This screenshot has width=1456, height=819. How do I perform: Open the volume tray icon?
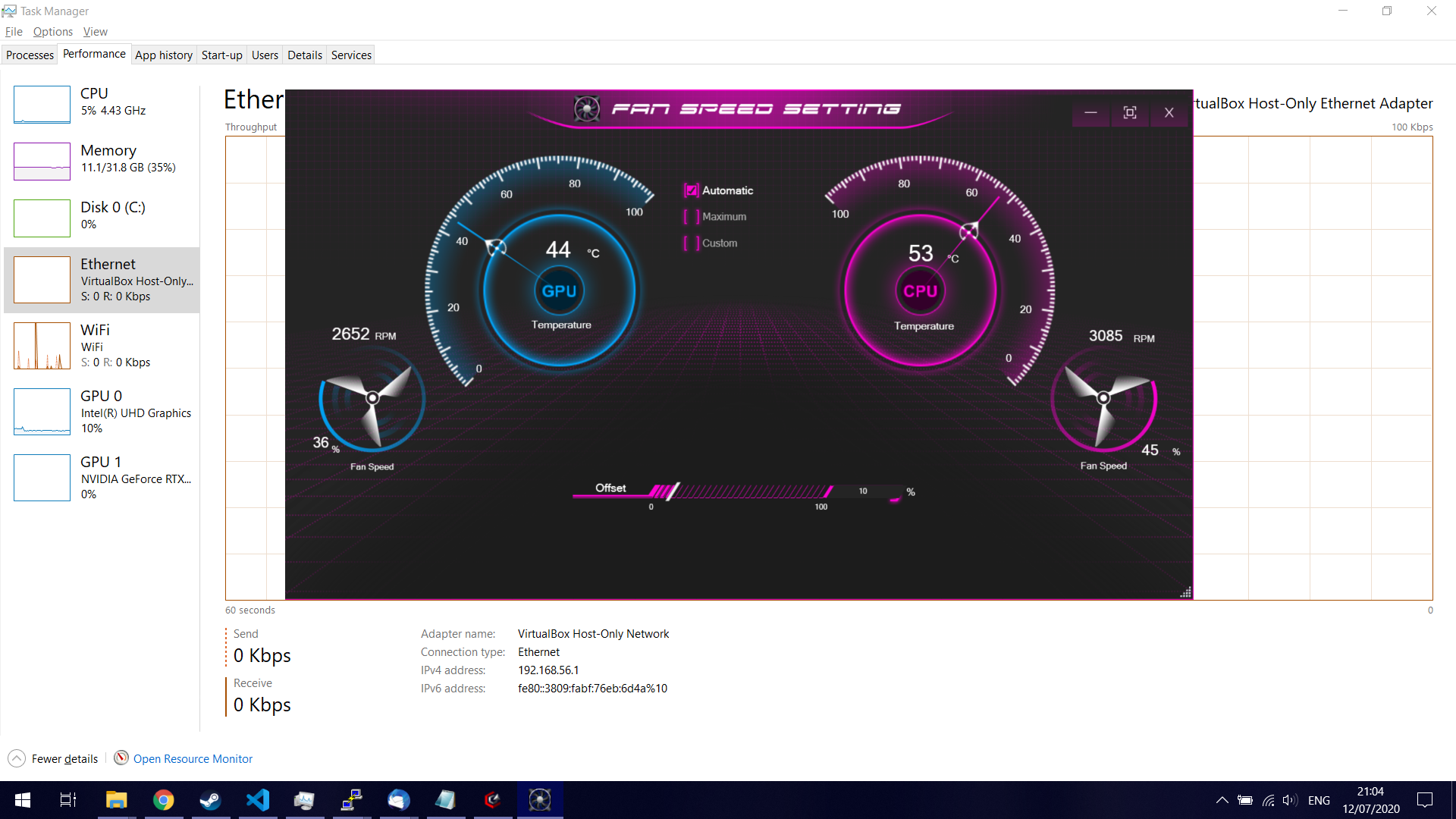1290,800
